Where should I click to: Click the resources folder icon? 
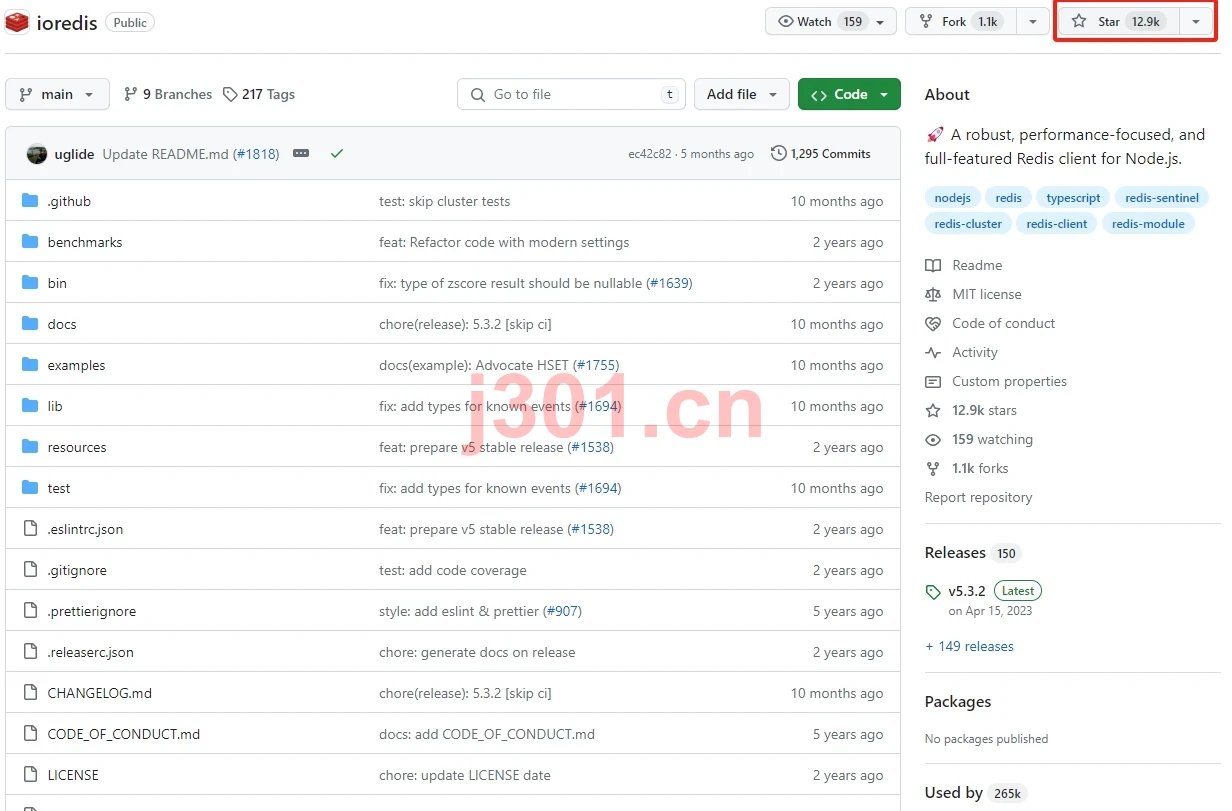pos(30,447)
